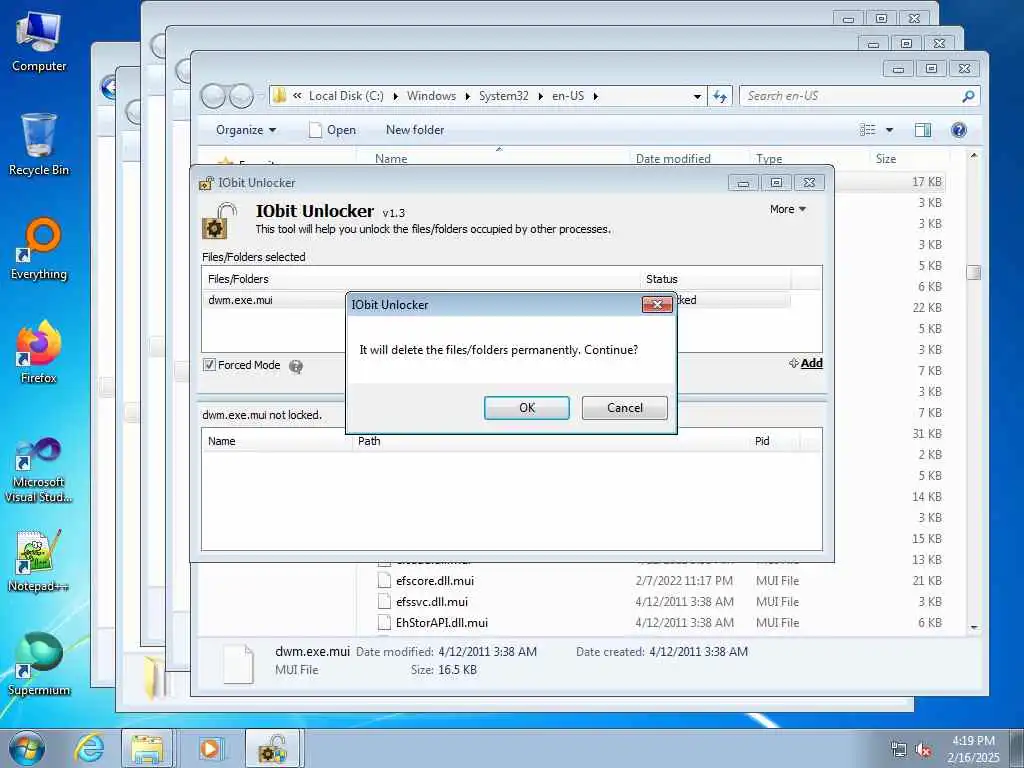Open the taskbar clock showing 4:19 PM
Image resolution: width=1024 pixels, height=768 pixels.
point(973,748)
